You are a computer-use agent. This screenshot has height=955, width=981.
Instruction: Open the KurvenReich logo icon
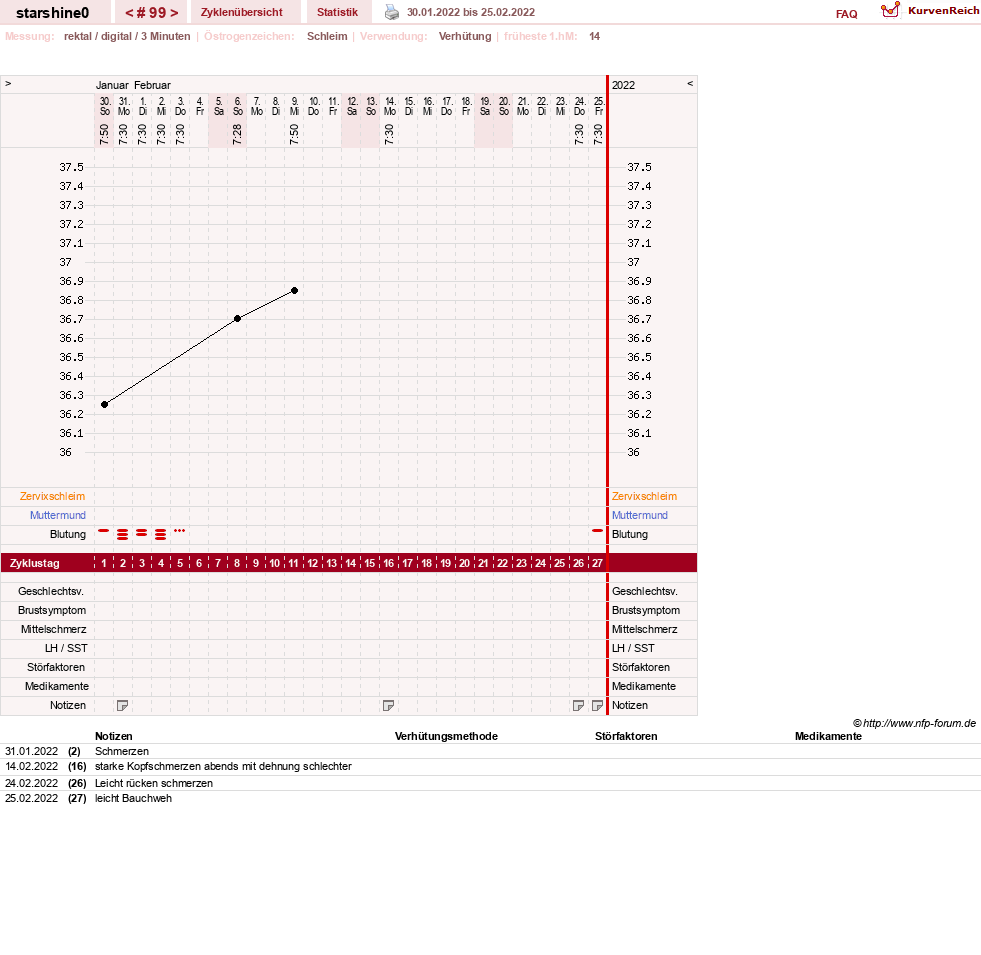click(x=890, y=10)
